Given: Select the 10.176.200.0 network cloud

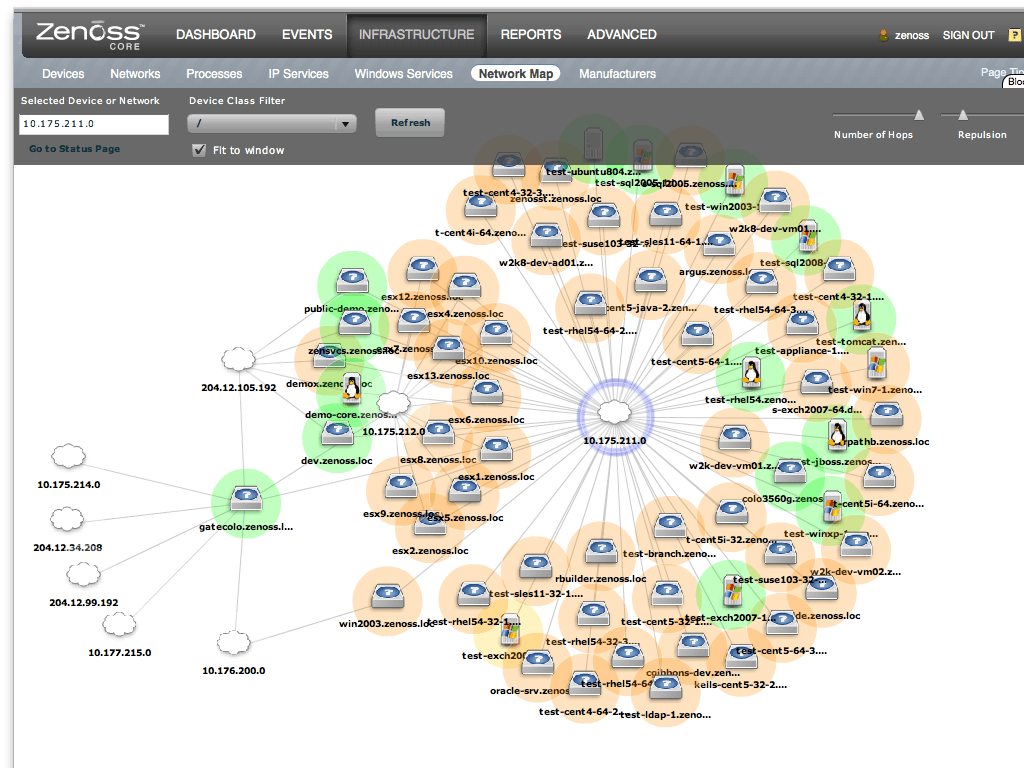Looking at the screenshot, I should pyautogui.click(x=234, y=643).
